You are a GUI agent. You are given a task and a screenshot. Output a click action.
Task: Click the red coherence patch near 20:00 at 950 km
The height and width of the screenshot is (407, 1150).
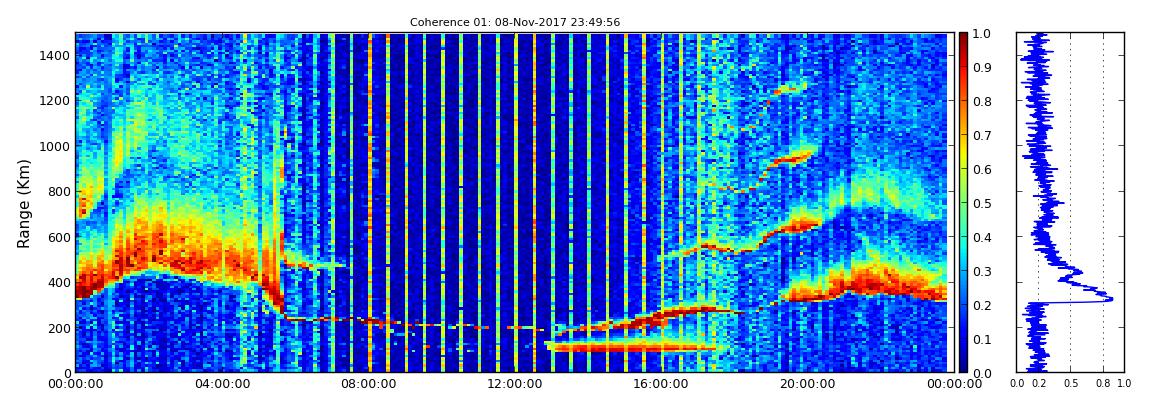click(794, 157)
